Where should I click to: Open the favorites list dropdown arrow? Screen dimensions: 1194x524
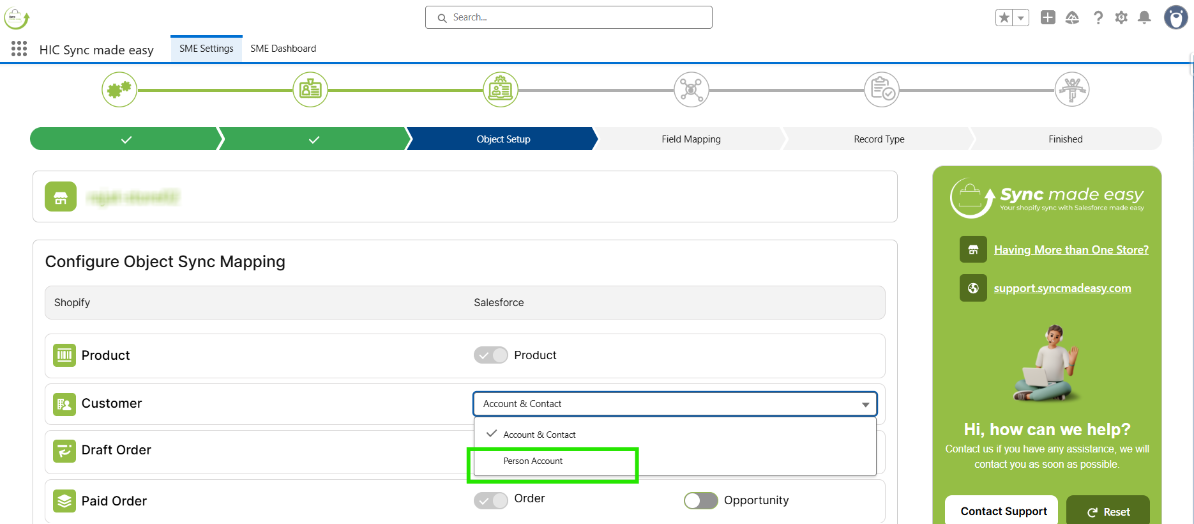click(x=1021, y=18)
